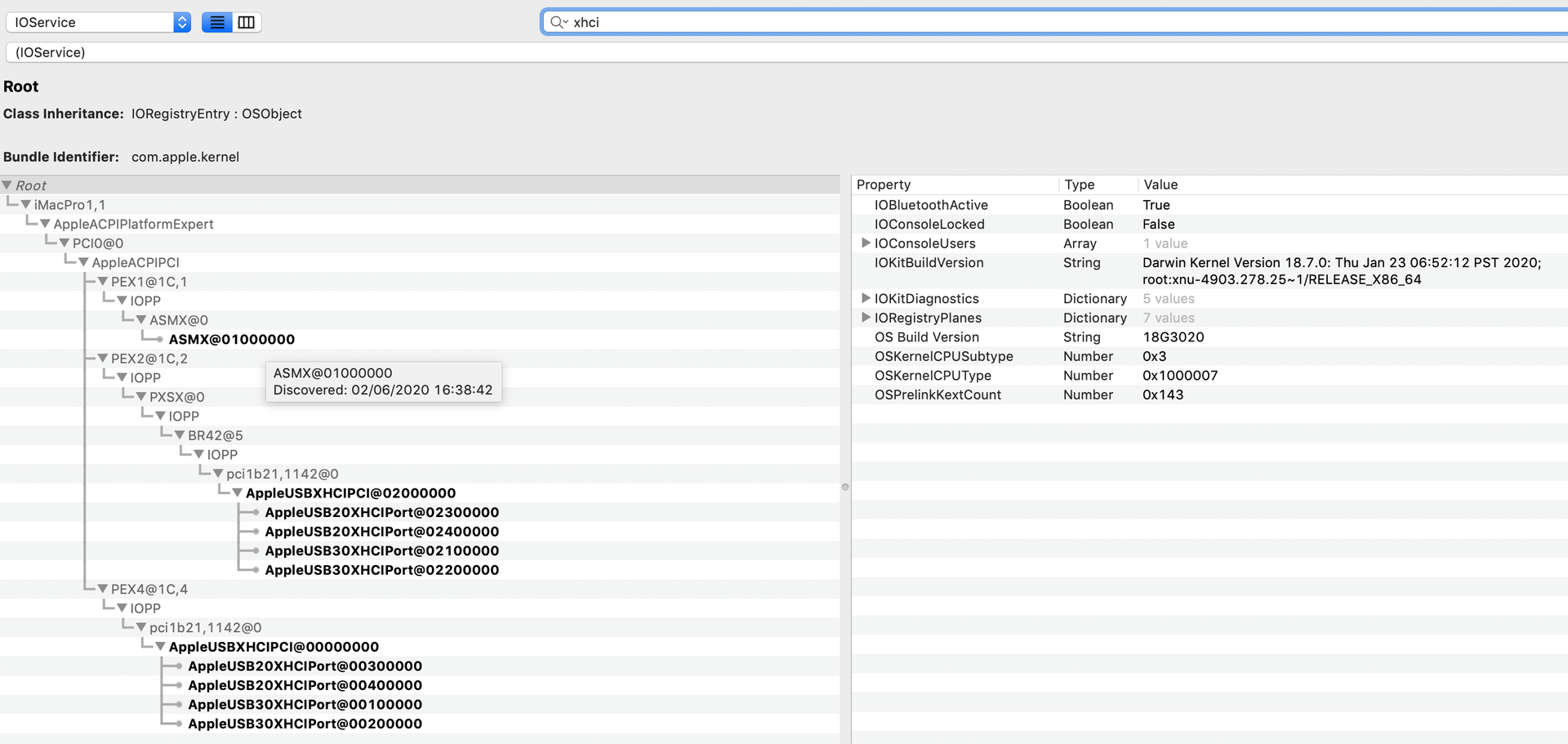This screenshot has width=1568, height=744.
Task: Click the Value column header
Action: point(1160,185)
